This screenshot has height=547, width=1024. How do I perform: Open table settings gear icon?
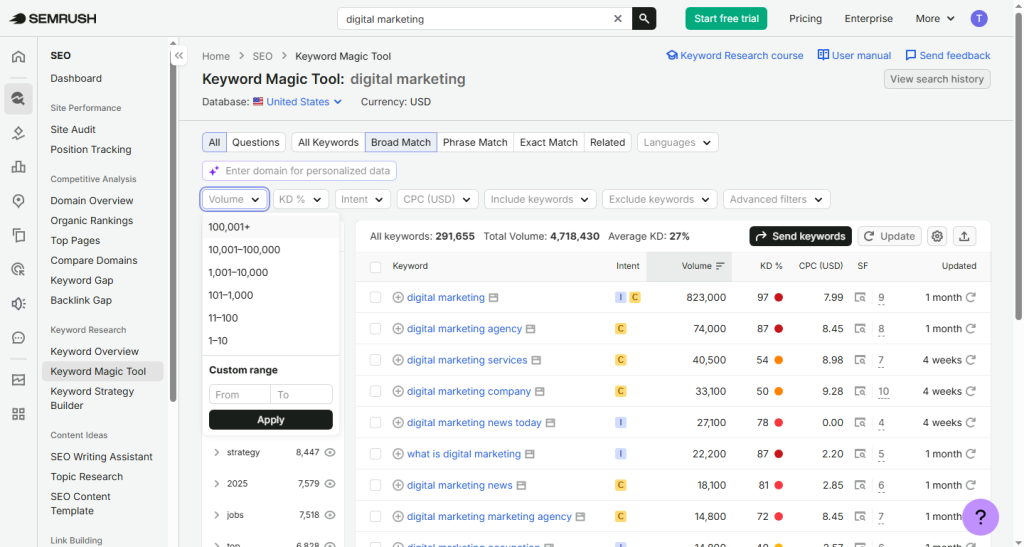coord(937,236)
